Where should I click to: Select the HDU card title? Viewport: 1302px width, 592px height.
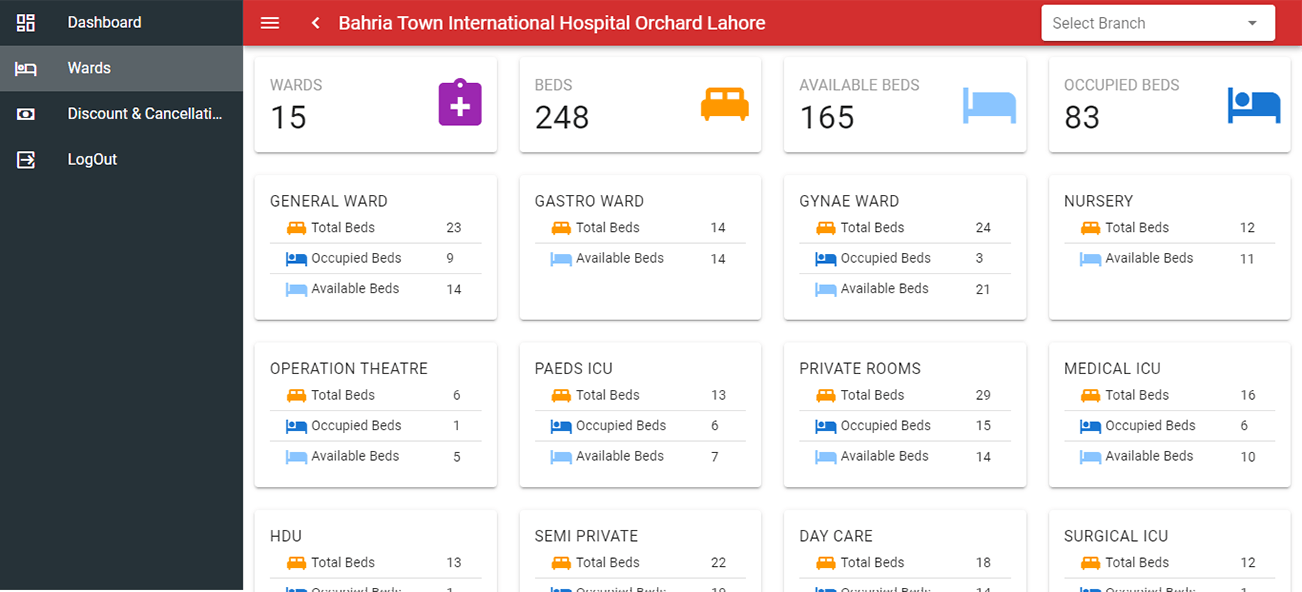[x=286, y=536]
